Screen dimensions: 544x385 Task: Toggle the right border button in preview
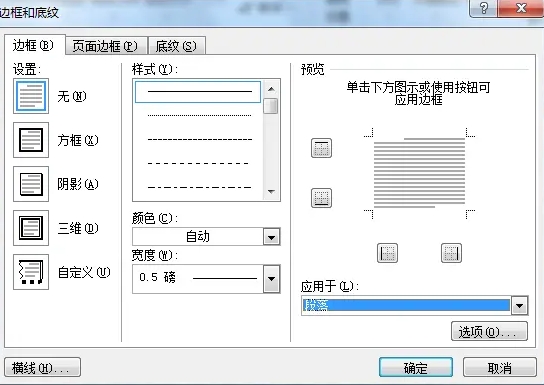(451, 253)
